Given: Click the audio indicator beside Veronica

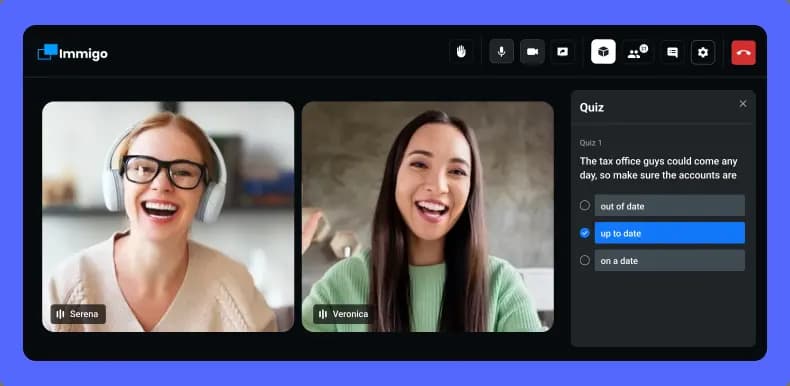Looking at the screenshot, I should tap(323, 314).
